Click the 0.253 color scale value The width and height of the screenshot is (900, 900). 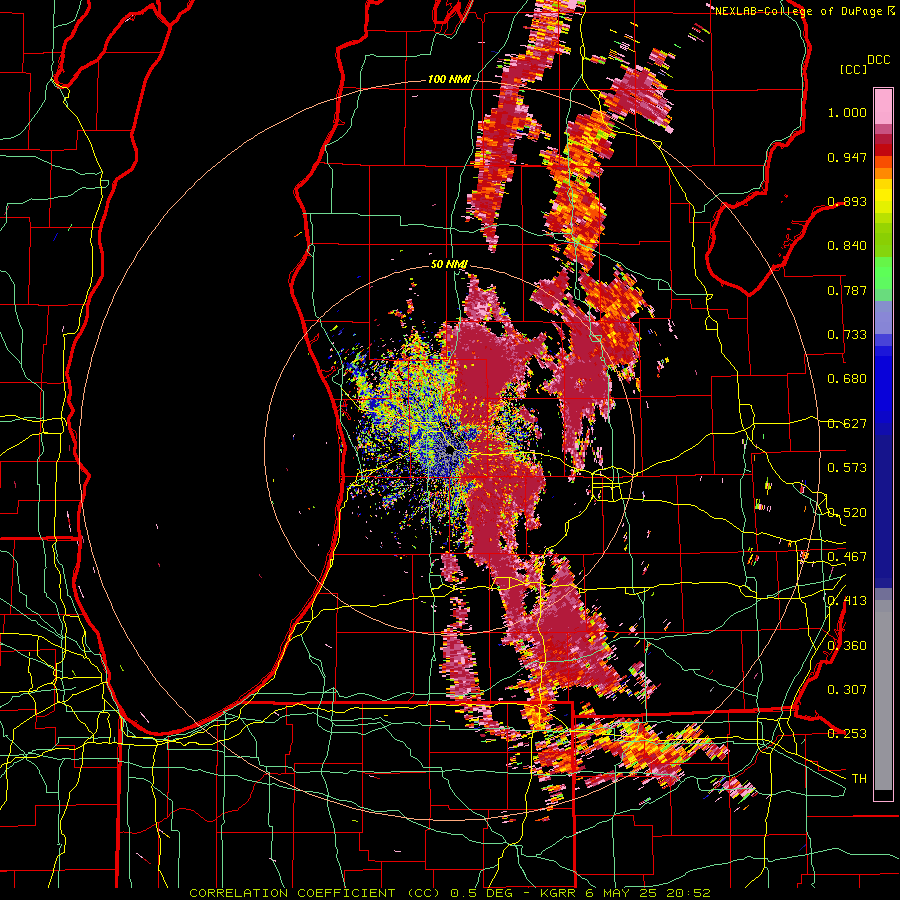pyautogui.click(x=847, y=734)
